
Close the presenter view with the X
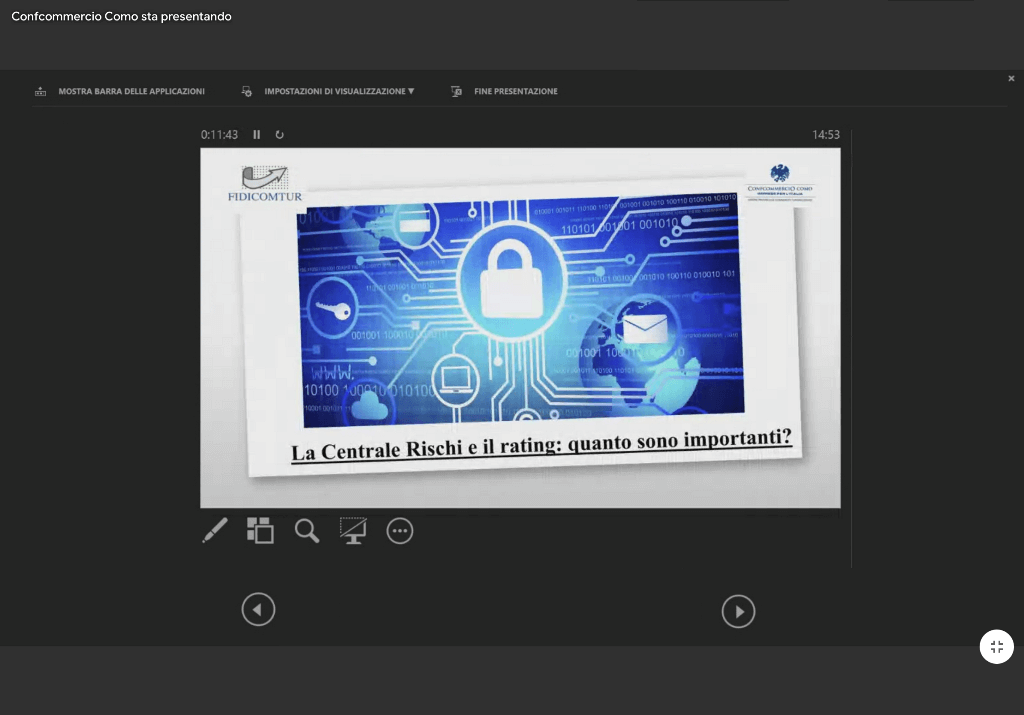coord(1011,78)
